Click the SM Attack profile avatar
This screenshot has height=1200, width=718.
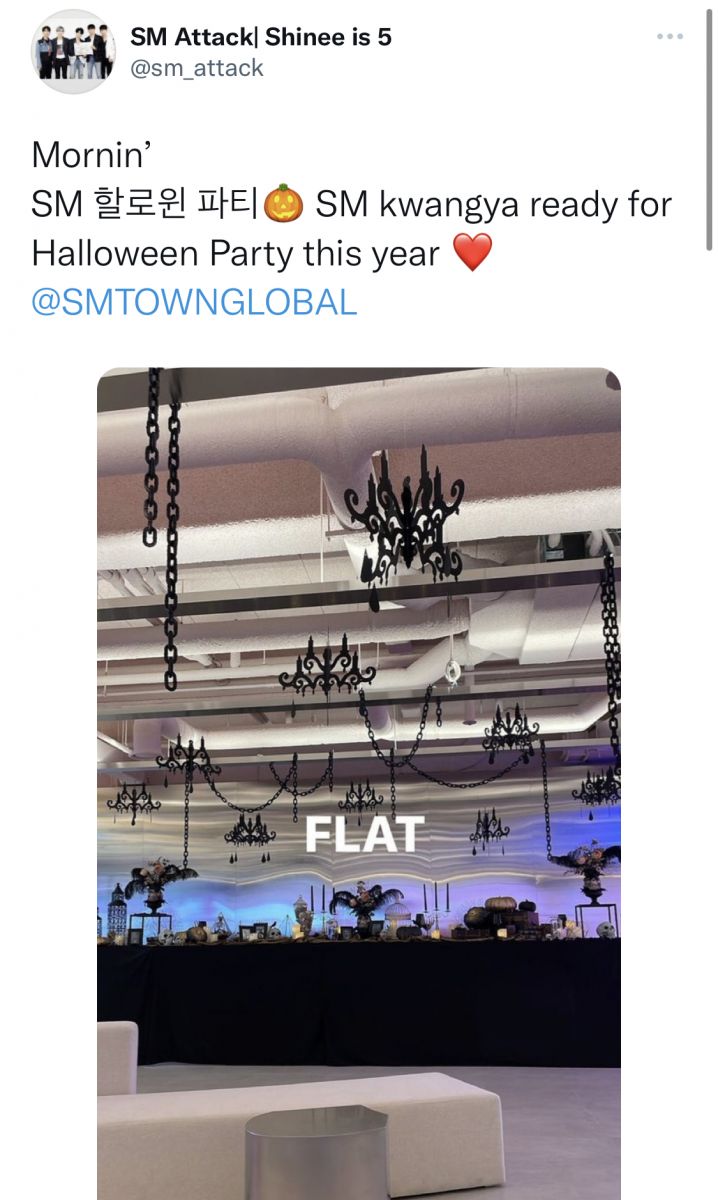73,52
